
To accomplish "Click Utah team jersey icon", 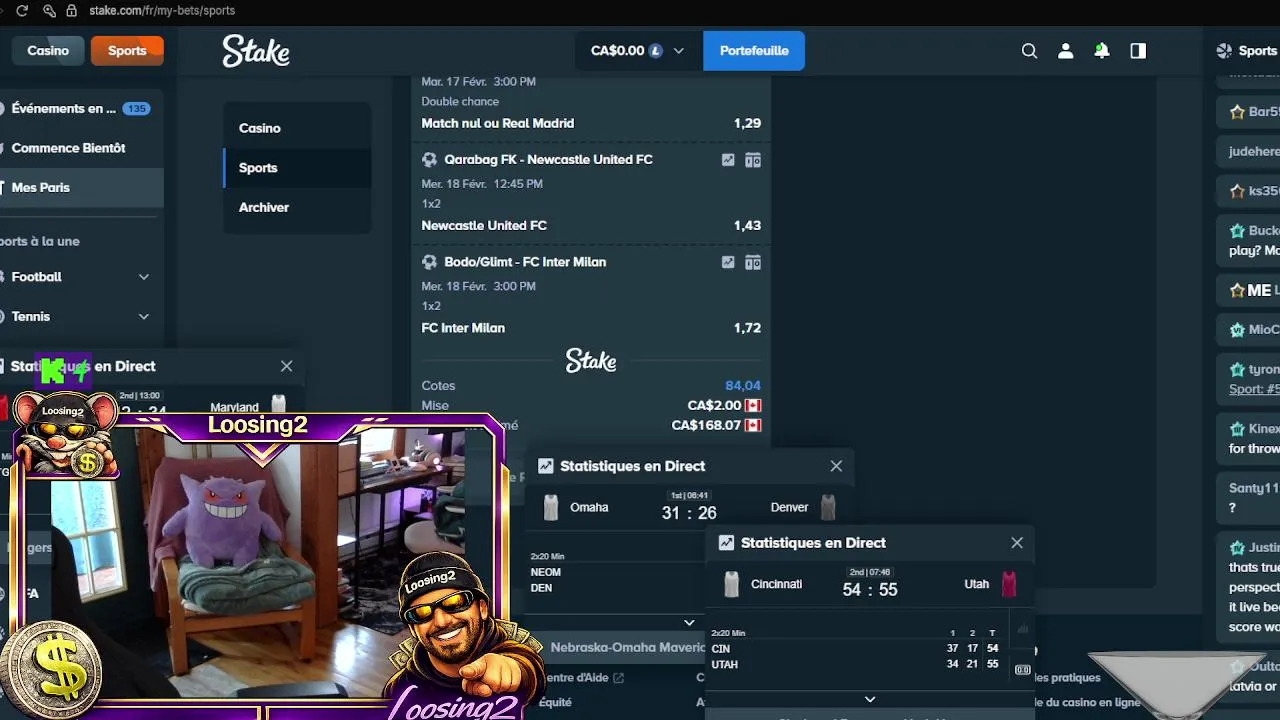I will point(1009,584).
